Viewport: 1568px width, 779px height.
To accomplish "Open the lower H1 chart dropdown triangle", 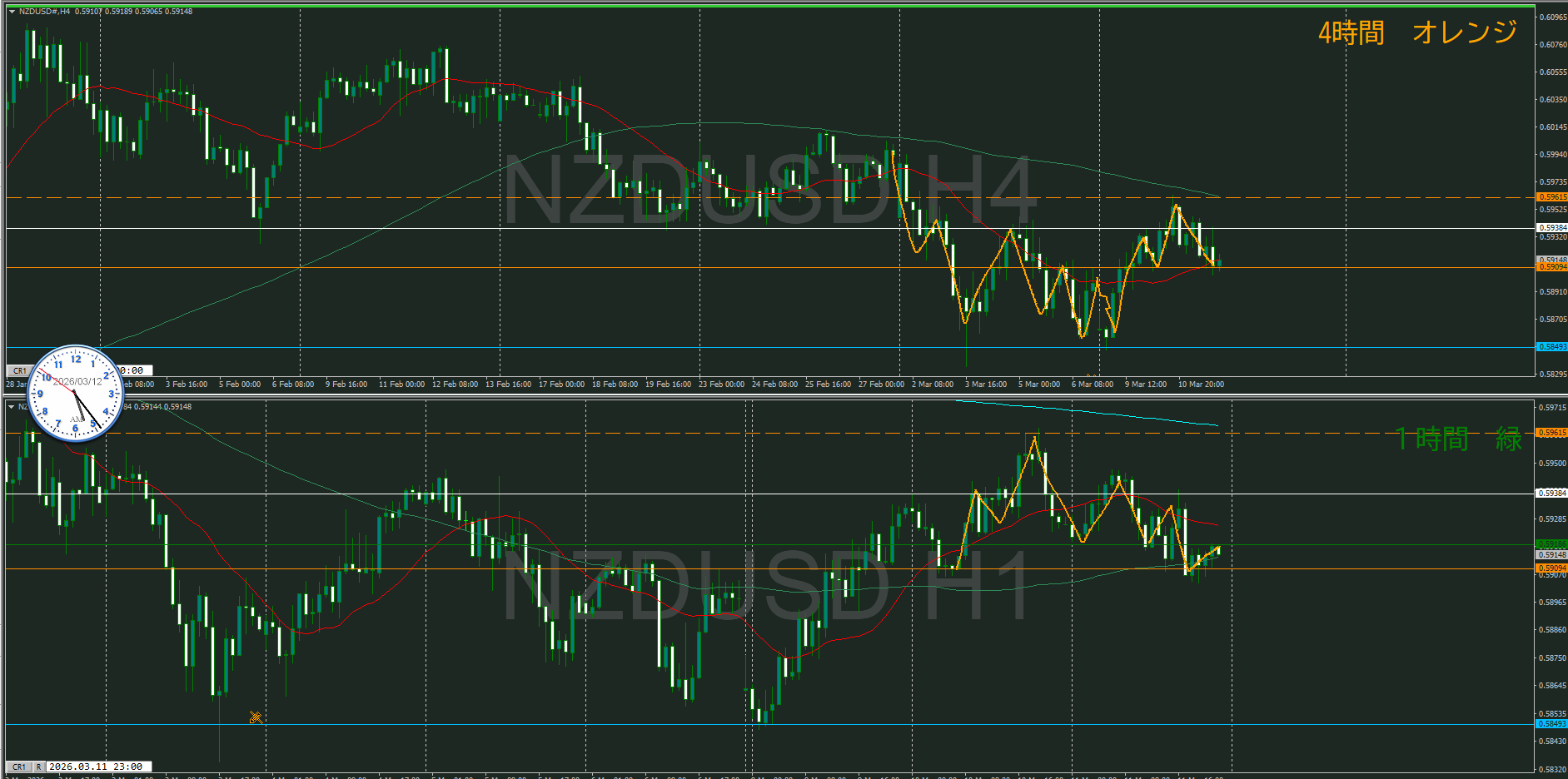I will click(x=12, y=407).
